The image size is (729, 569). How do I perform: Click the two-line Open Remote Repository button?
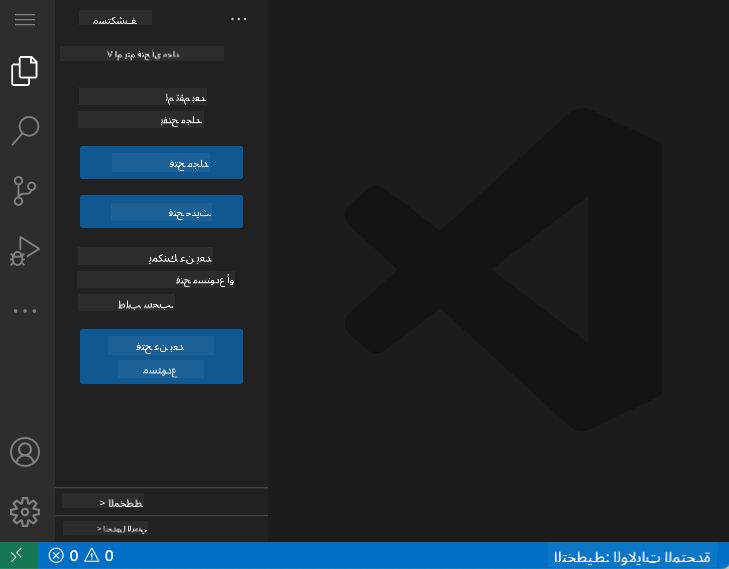[x=161, y=356]
